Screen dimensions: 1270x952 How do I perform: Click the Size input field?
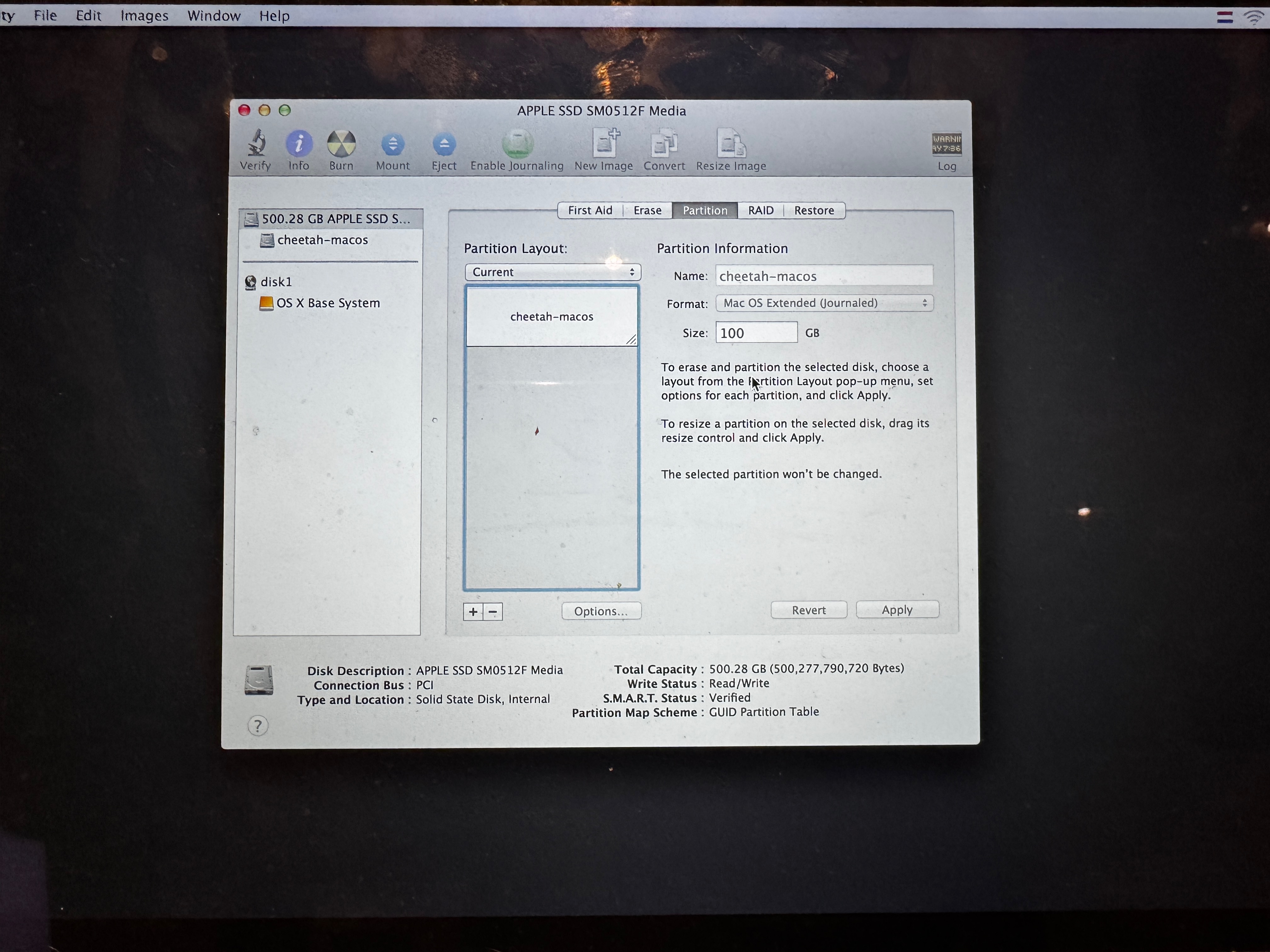tap(756, 333)
